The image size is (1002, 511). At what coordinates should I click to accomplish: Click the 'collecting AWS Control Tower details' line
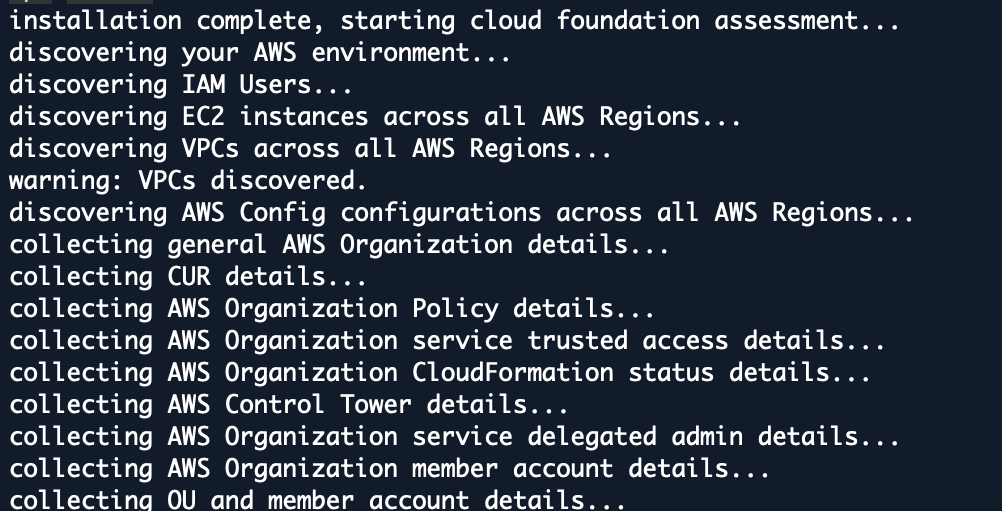(289, 405)
